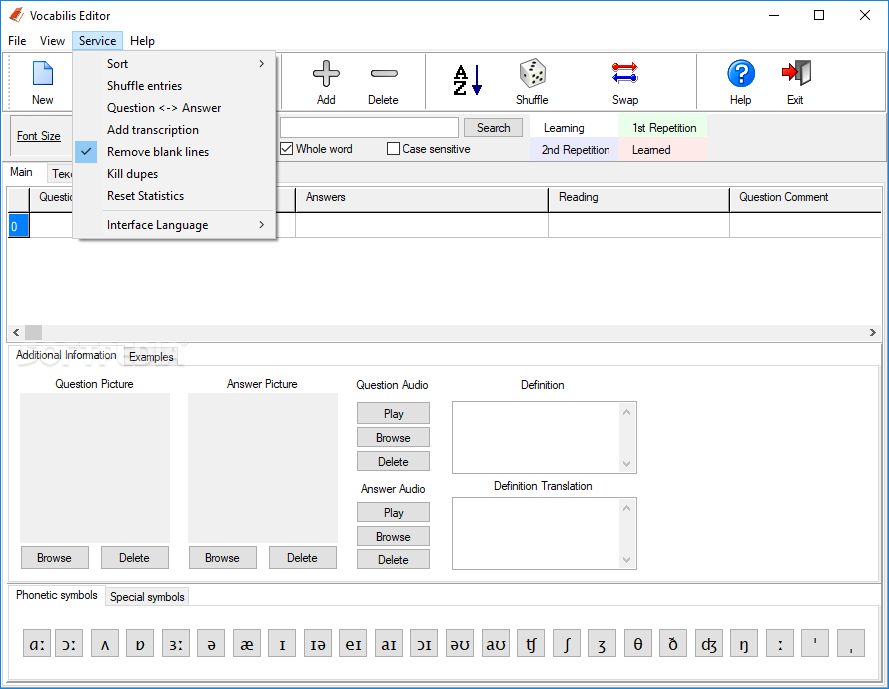Insert the ŋ phonetic symbol
This screenshot has height=689, width=889.
744,644
